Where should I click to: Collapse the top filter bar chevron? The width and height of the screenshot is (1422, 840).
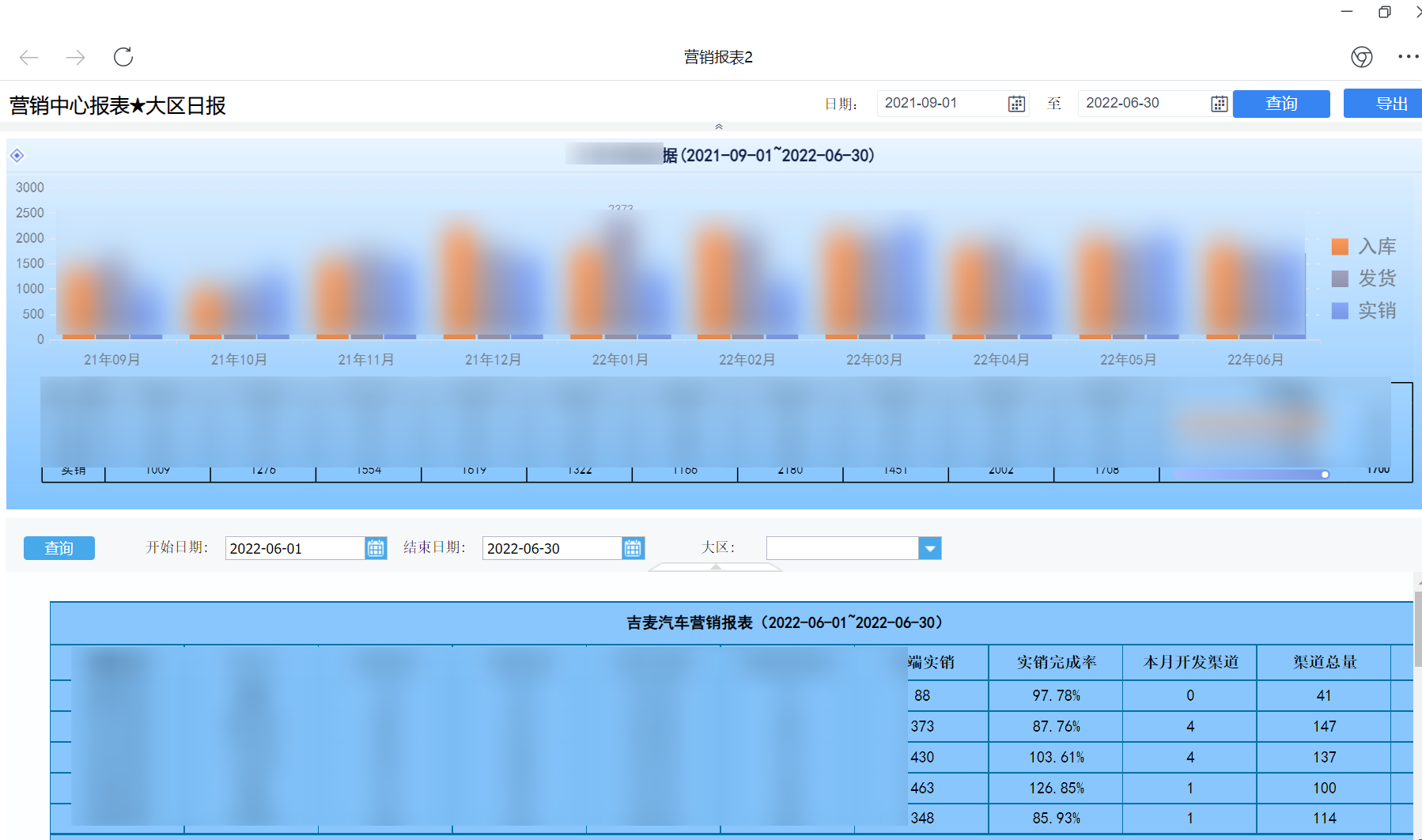719,127
